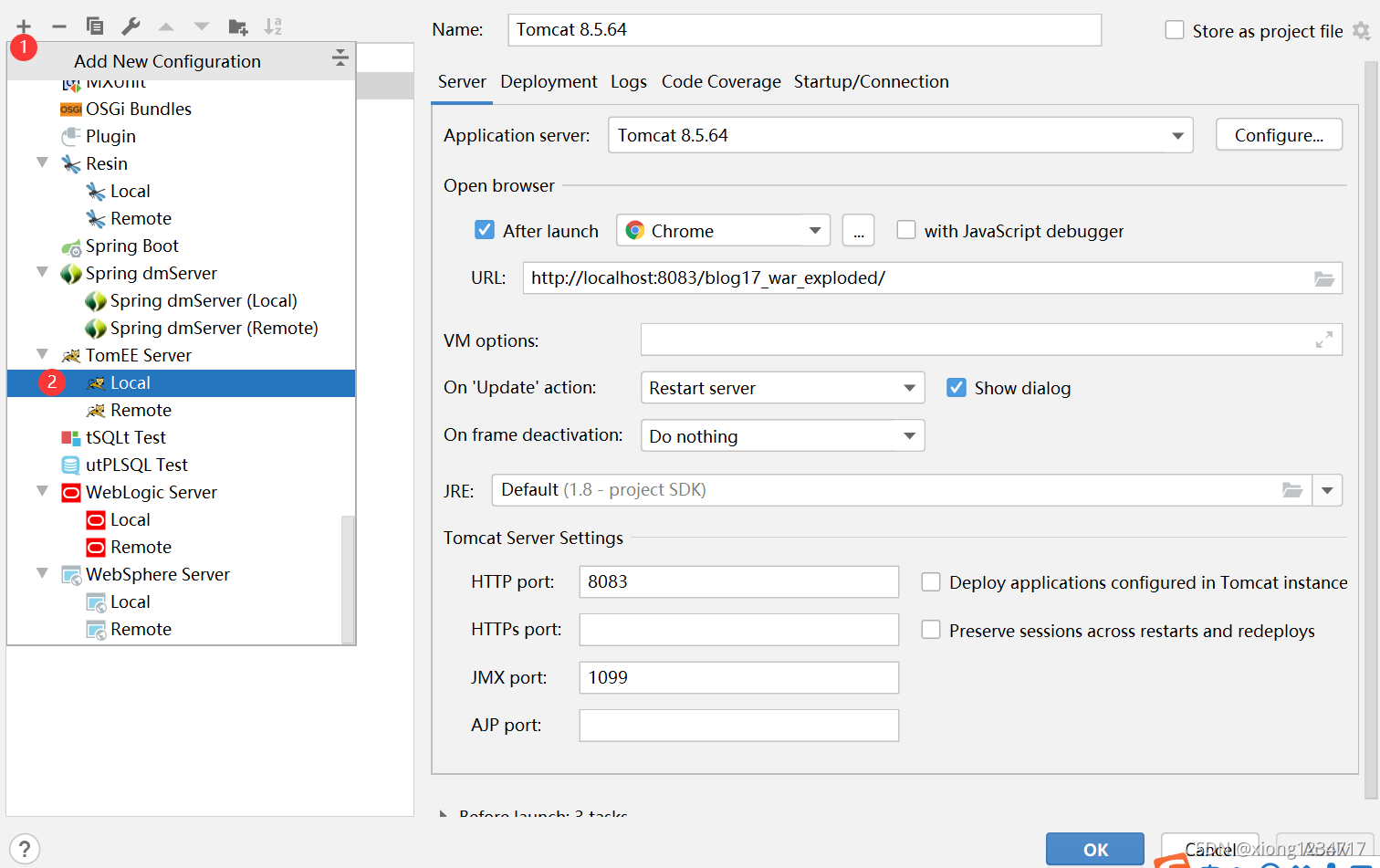1380x868 pixels.
Task: Enable with JavaScript debugger checkbox
Action: pos(906,230)
